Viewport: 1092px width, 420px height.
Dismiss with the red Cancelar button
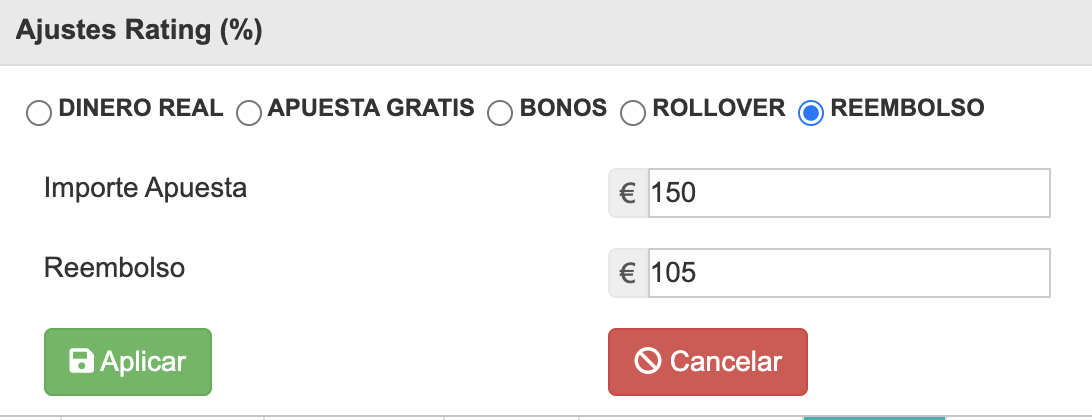(x=708, y=362)
